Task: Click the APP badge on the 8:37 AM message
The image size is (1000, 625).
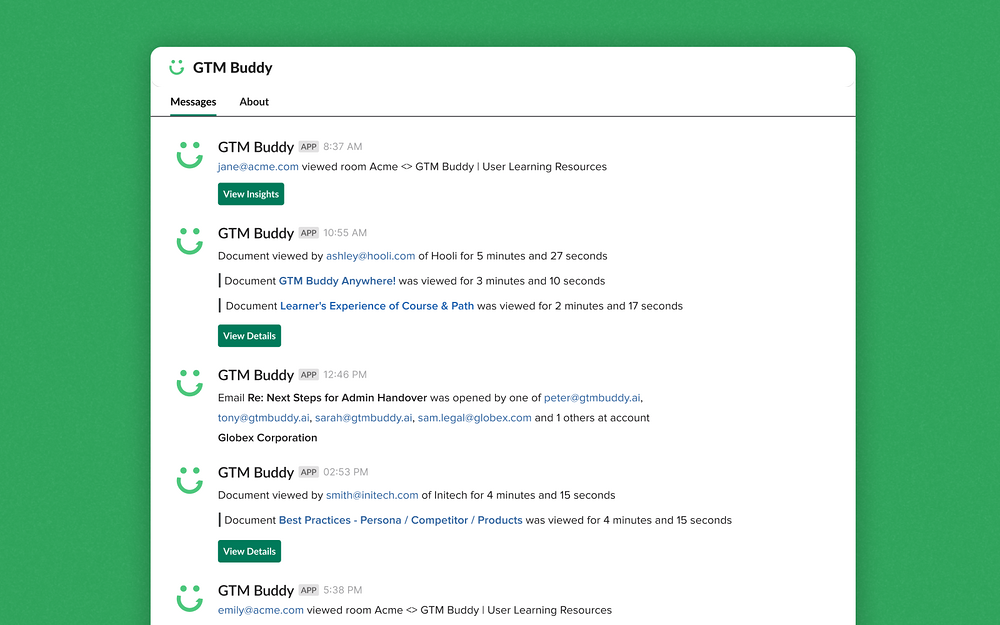Action: 309,147
